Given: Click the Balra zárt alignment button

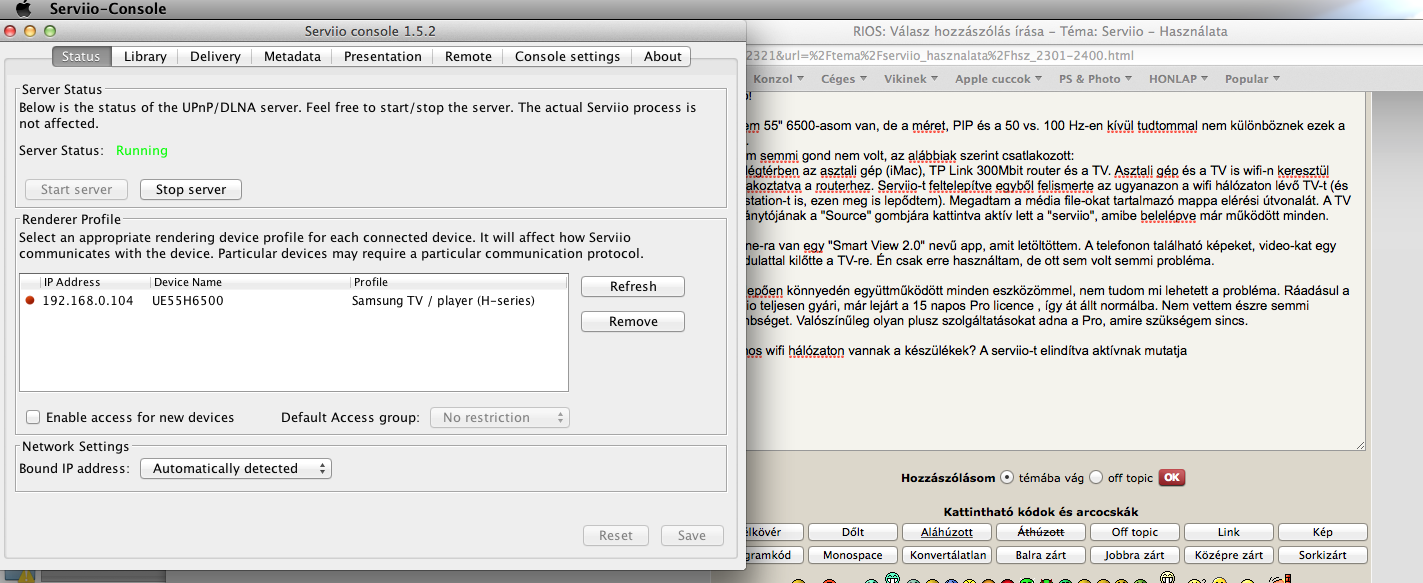Looking at the screenshot, I should point(1041,555).
